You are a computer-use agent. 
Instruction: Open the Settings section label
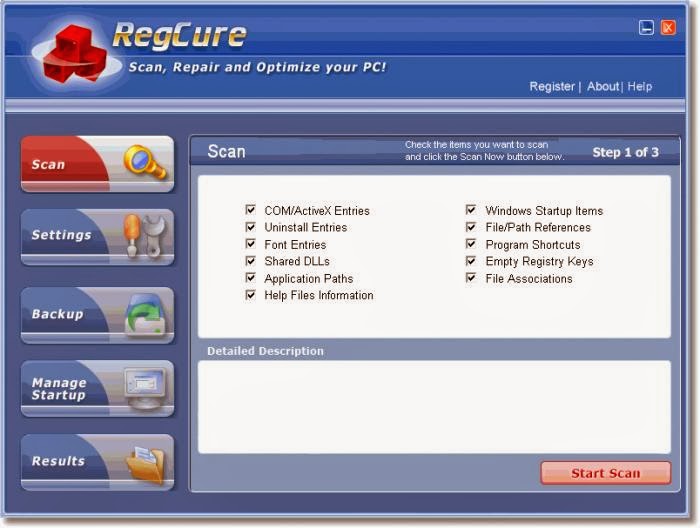pyautogui.click(x=61, y=235)
